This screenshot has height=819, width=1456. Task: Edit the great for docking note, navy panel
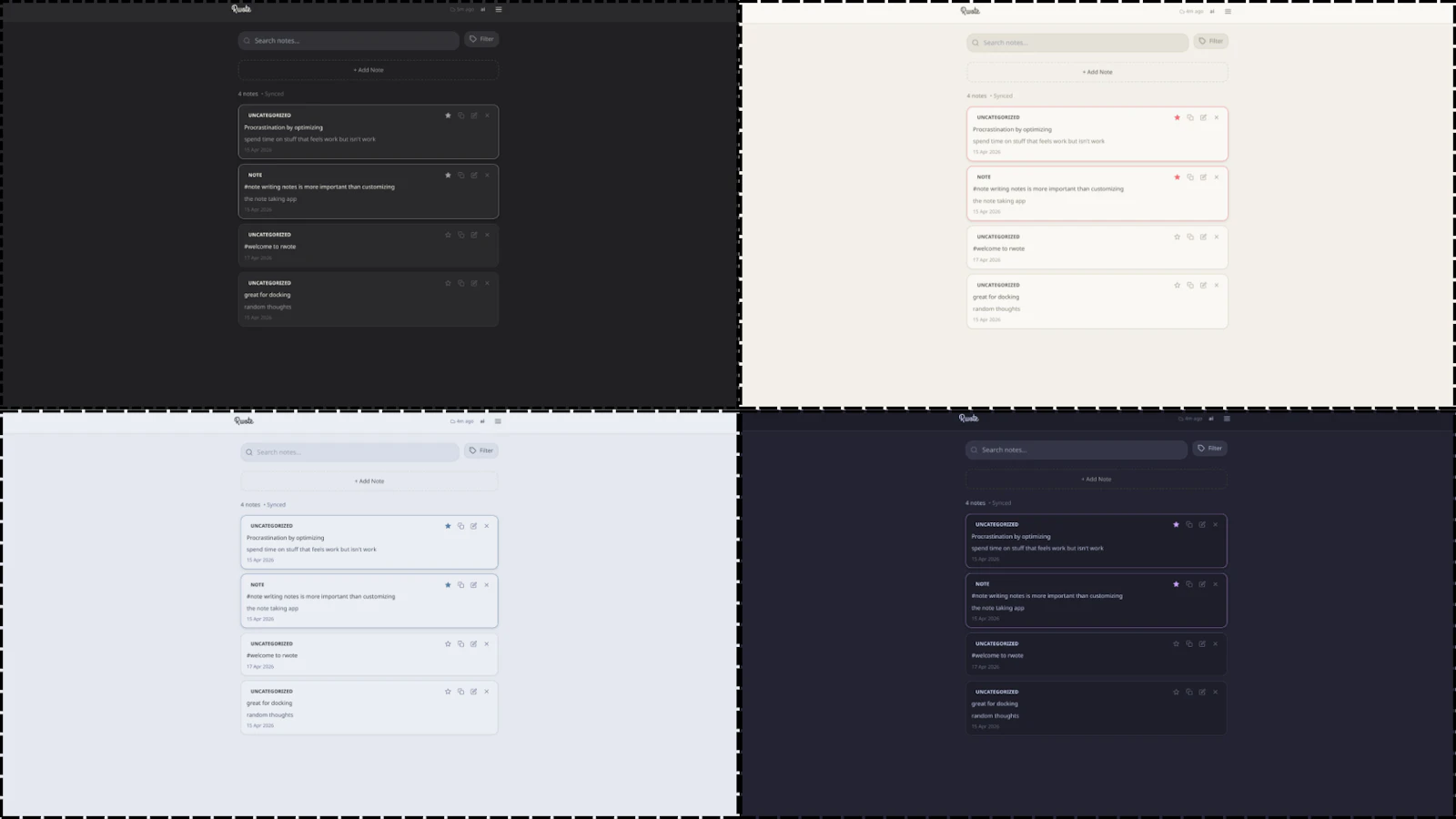(1202, 692)
